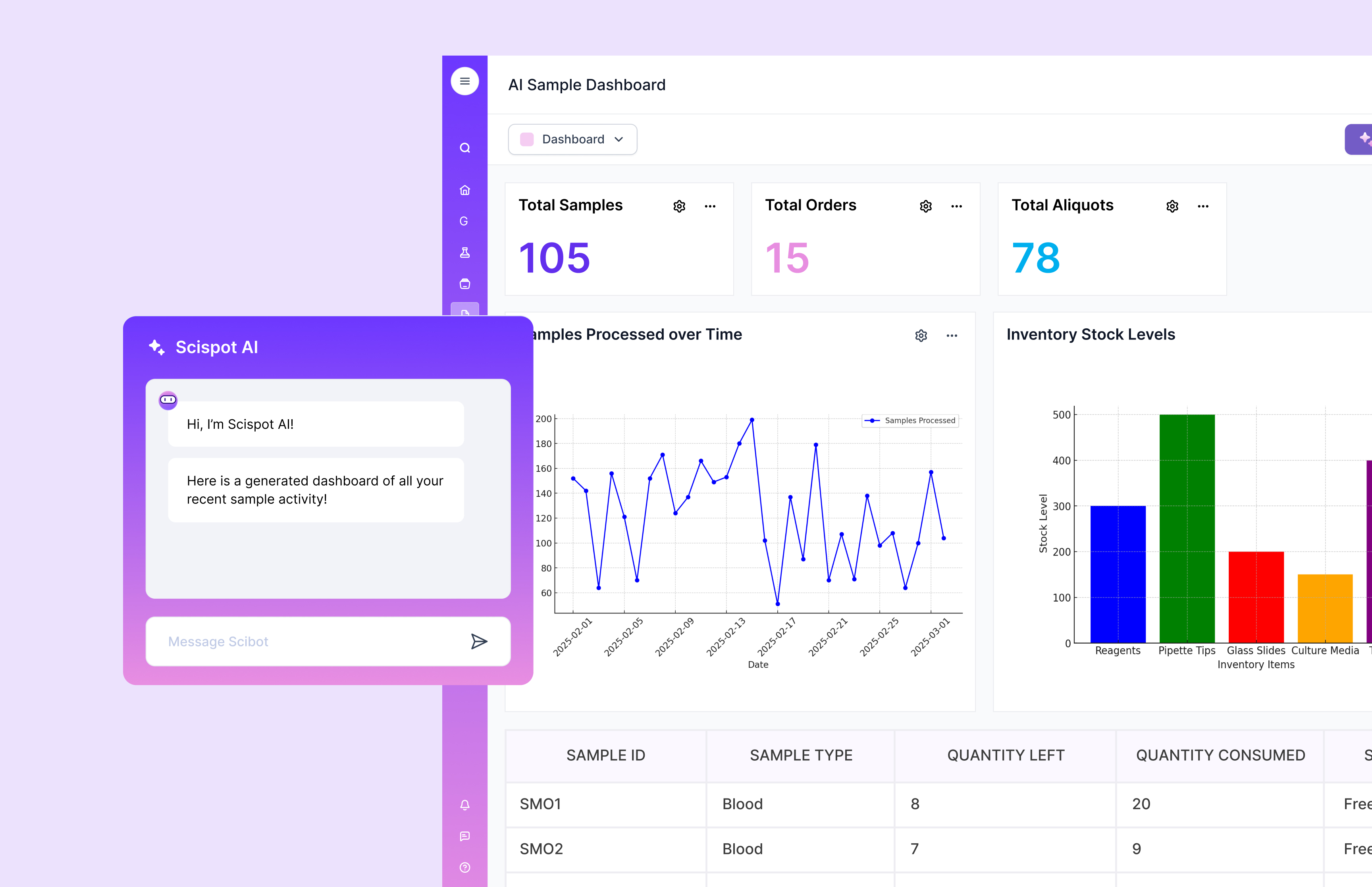Open more options for Samples Processed over Time
This screenshot has height=887, width=1372.
[x=952, y=335]
